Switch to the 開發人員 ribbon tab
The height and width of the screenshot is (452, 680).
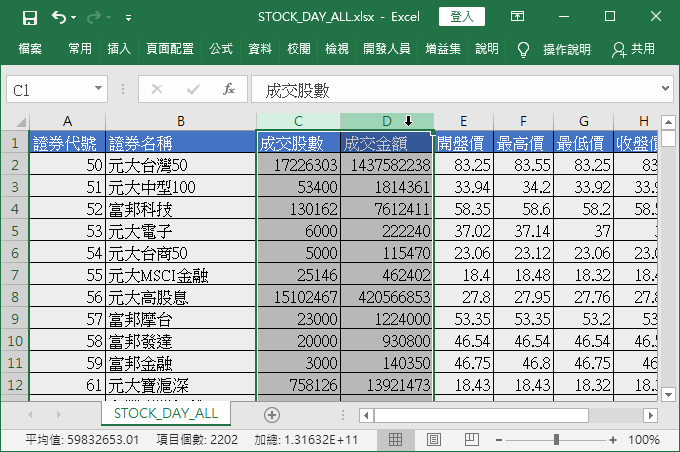tap(387, 49)
